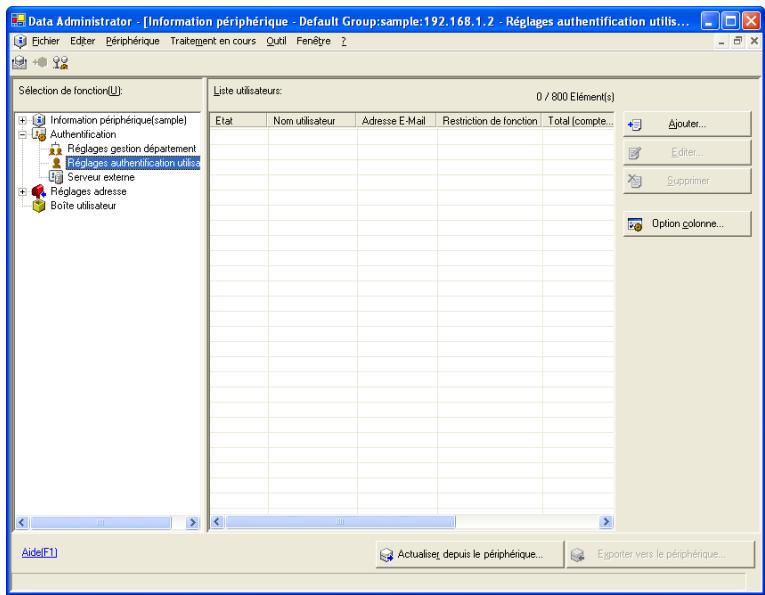Click the Réglages gestion département icon
This screenshot has width=765, height=595.
point(56,149)
